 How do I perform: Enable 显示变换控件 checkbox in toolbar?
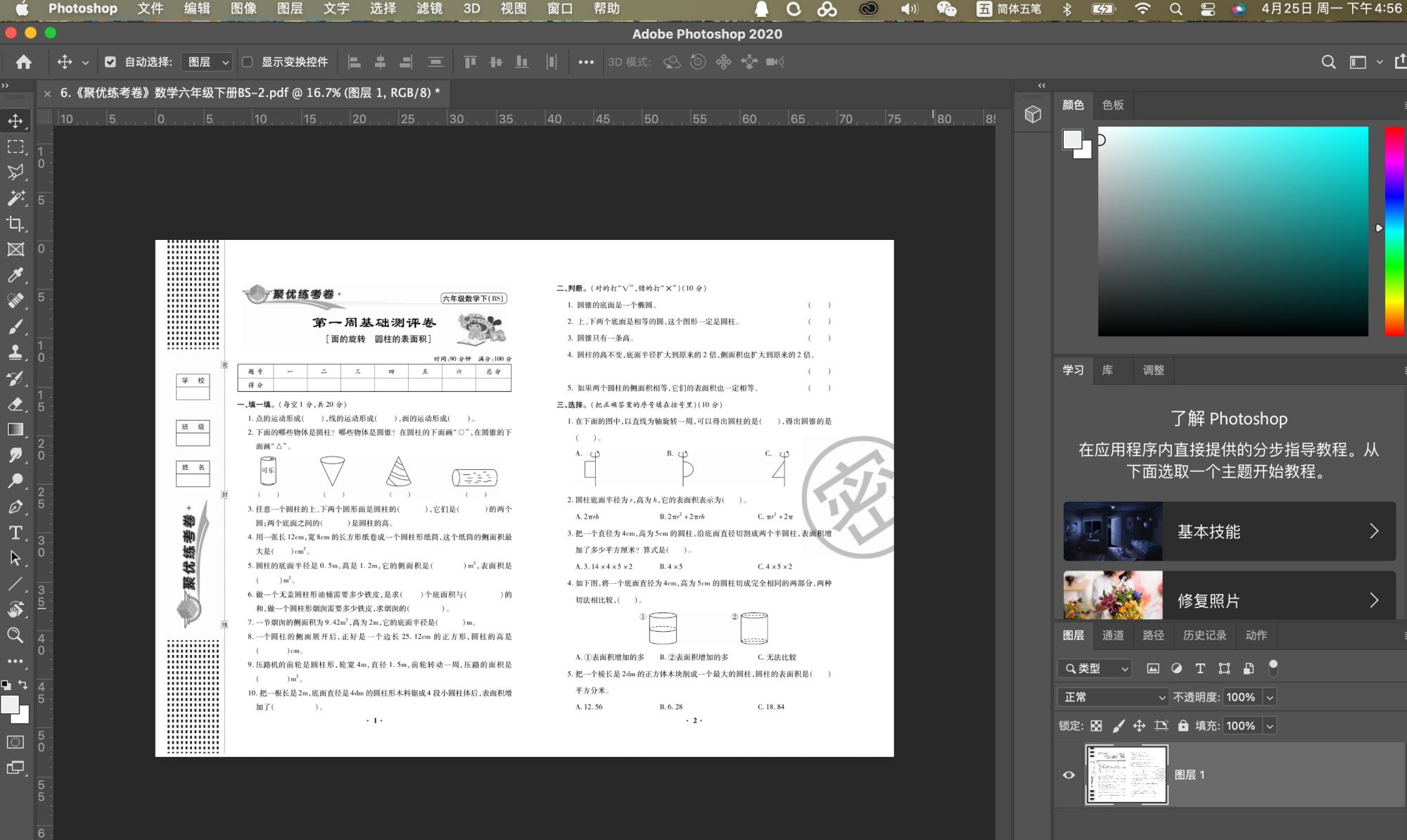pyautogui.click(x=247, y=62)
